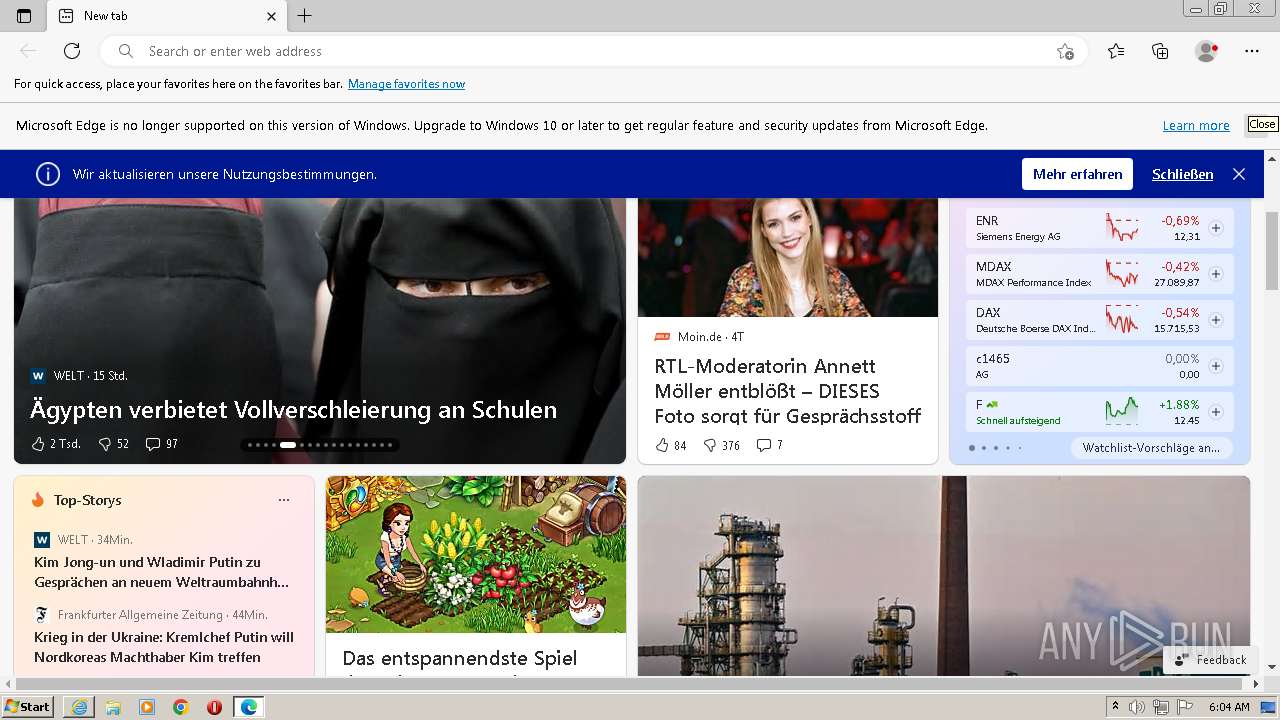Open Das entspannendste Spiel ad text

(x=460, y=658)
